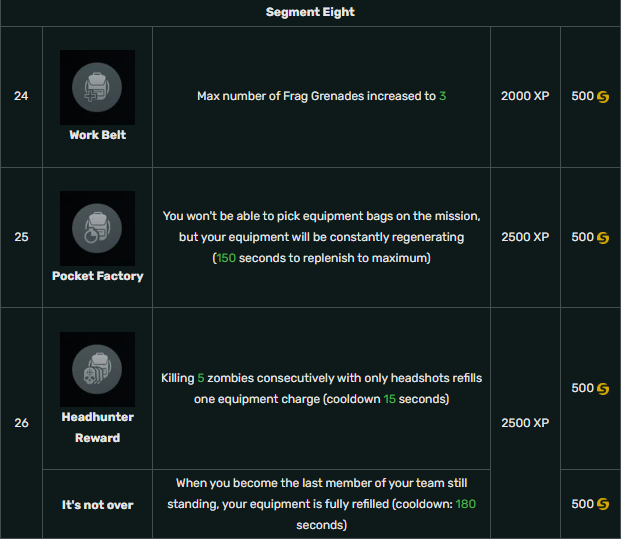621x539 pixels.
Task: Click the coin icon in row 25
Action: coord(603,238)
